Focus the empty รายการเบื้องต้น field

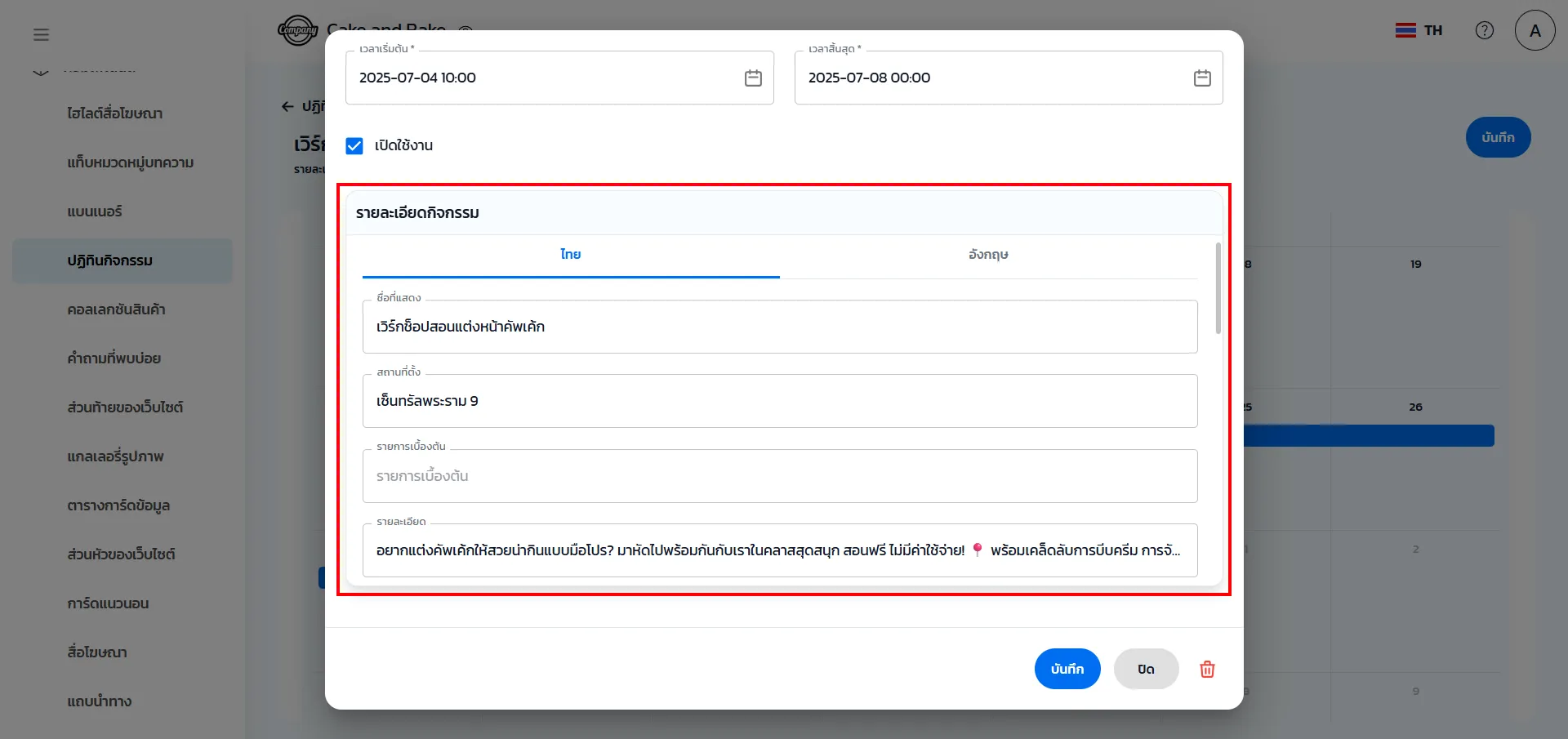click(779, 476)
